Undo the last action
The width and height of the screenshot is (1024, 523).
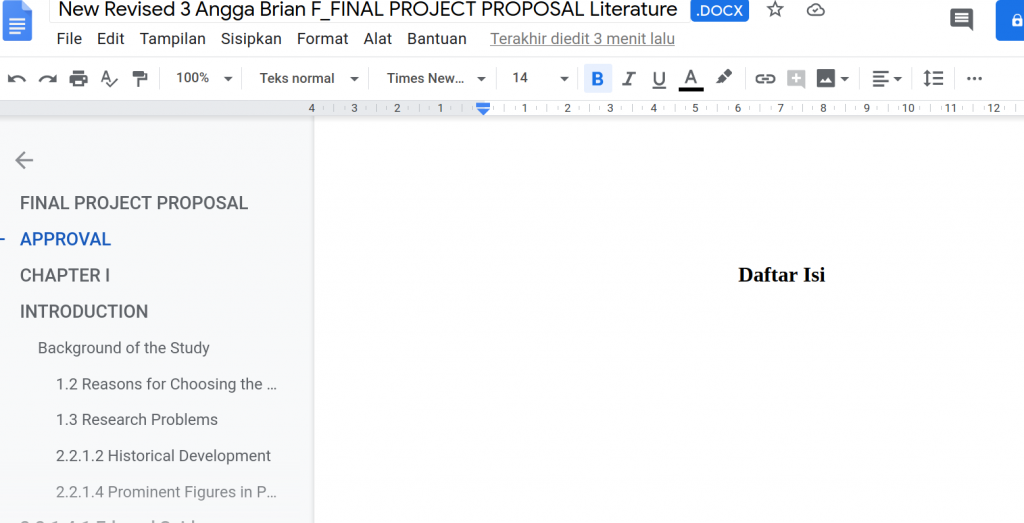point(17,78)
